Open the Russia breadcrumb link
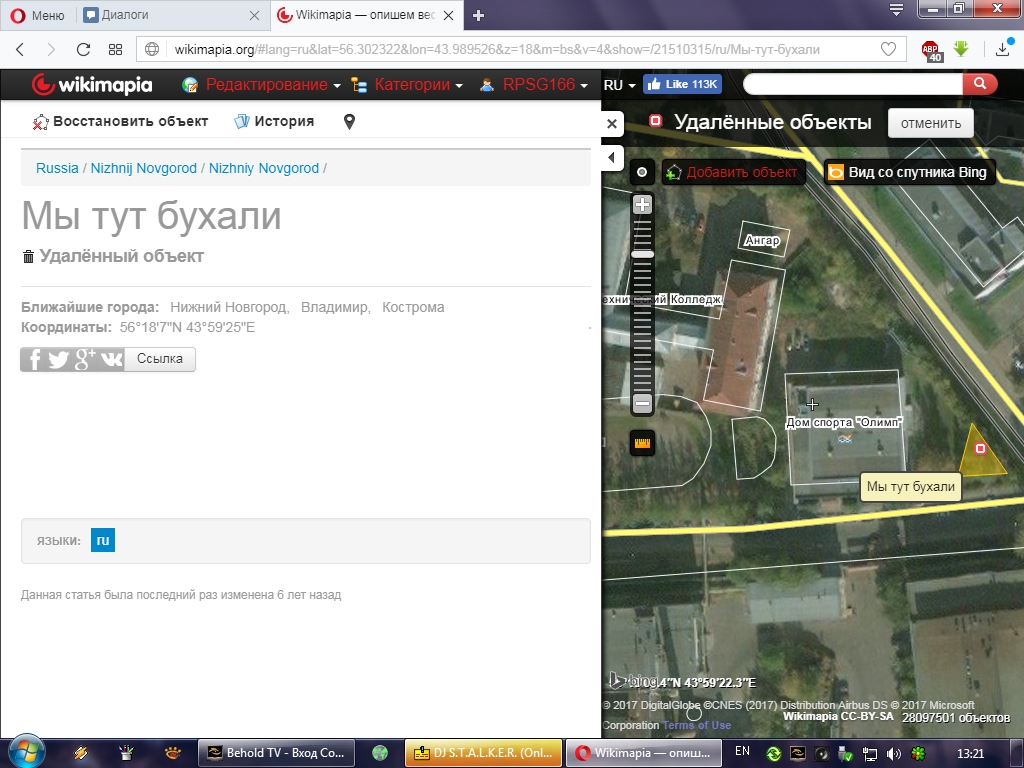Image resolution: width=1024 pixels, height=768 pixels. pyautogui.click(x=57, y=168)
